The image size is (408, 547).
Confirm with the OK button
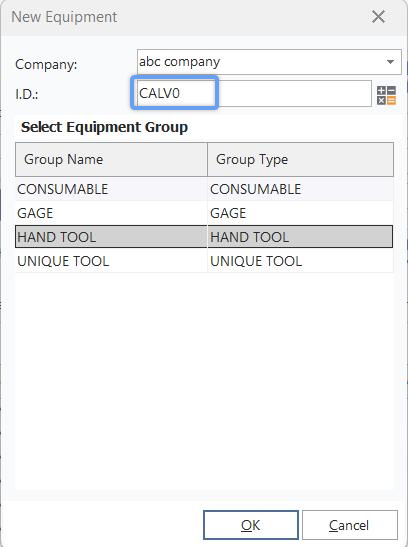pos(251,525)
